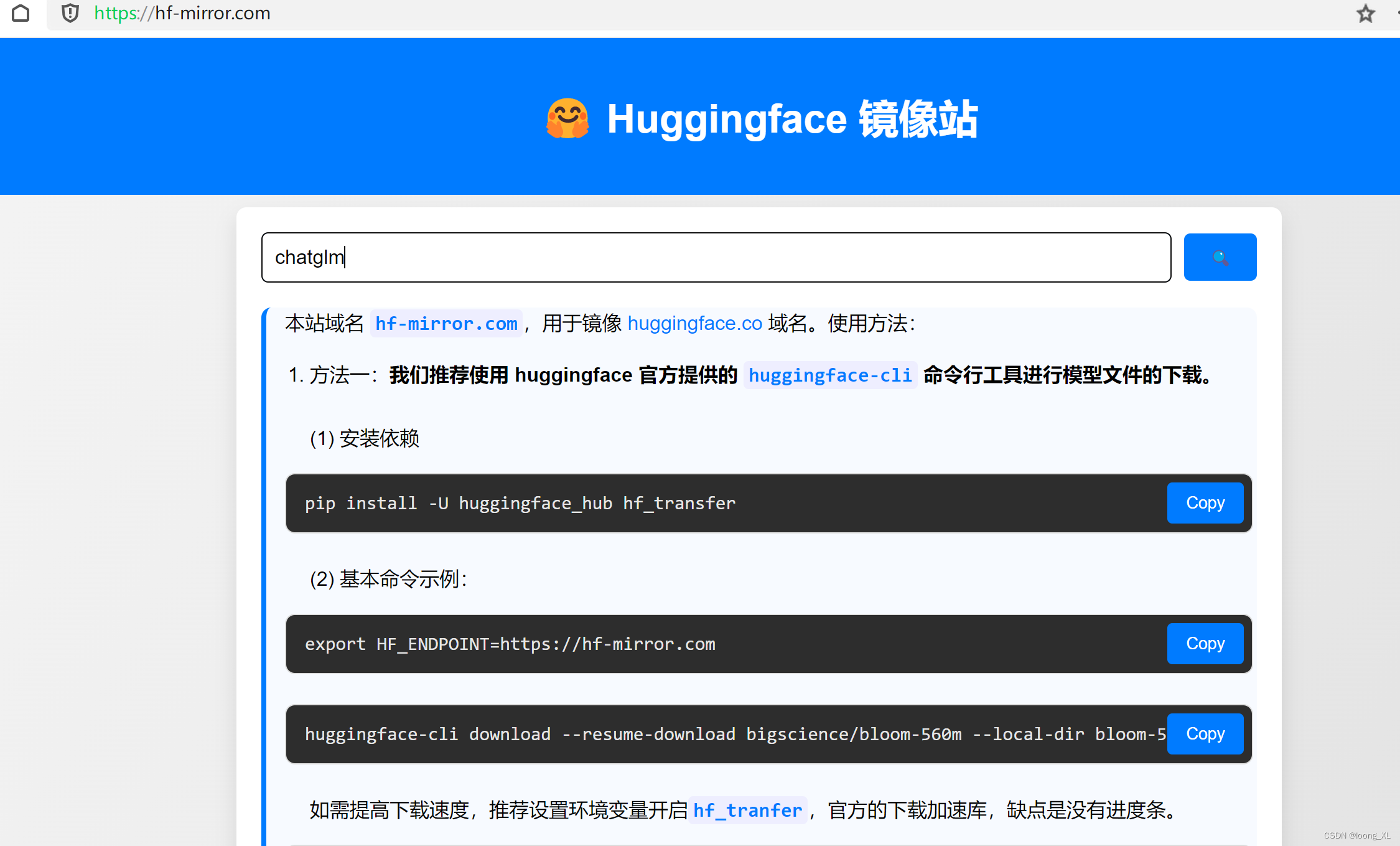Click the highlighted hf_tranfer label
1400x846 pixels.
[x=747, y=810]
